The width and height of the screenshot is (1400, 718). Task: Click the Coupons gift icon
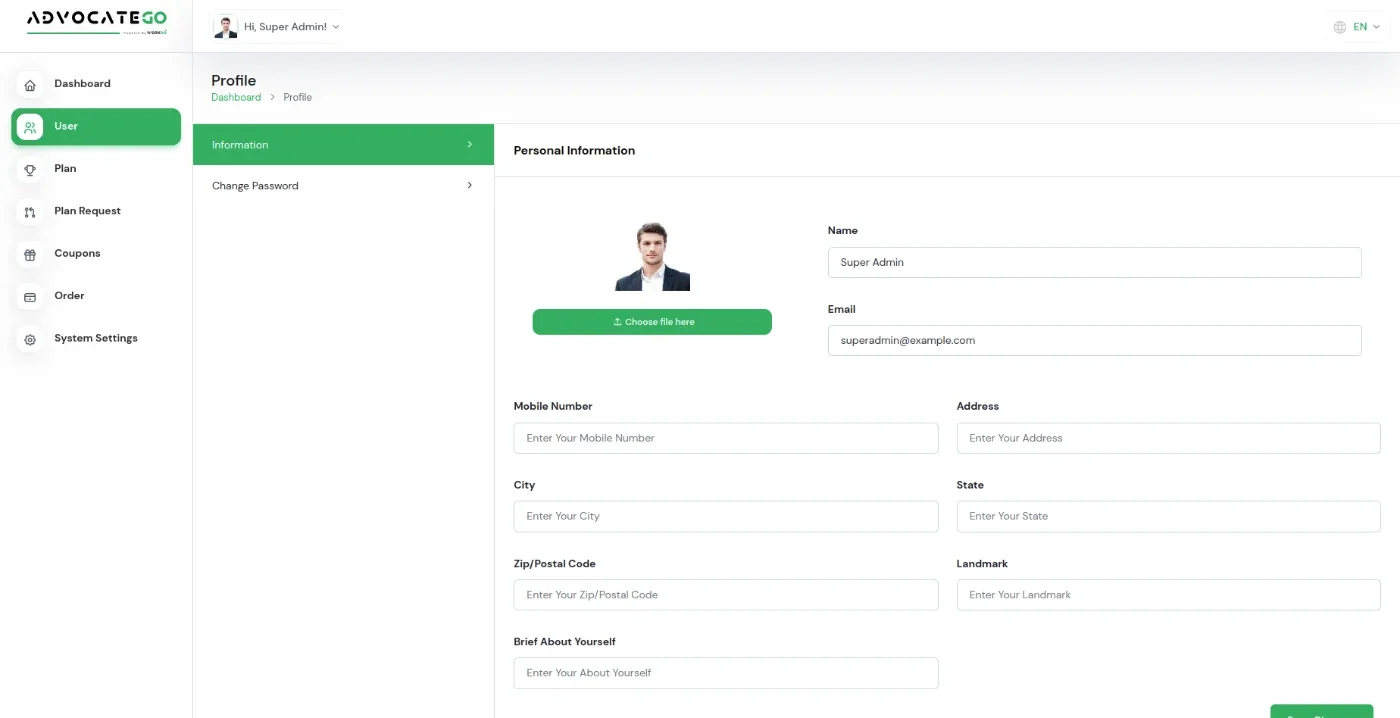click(30, 255)
